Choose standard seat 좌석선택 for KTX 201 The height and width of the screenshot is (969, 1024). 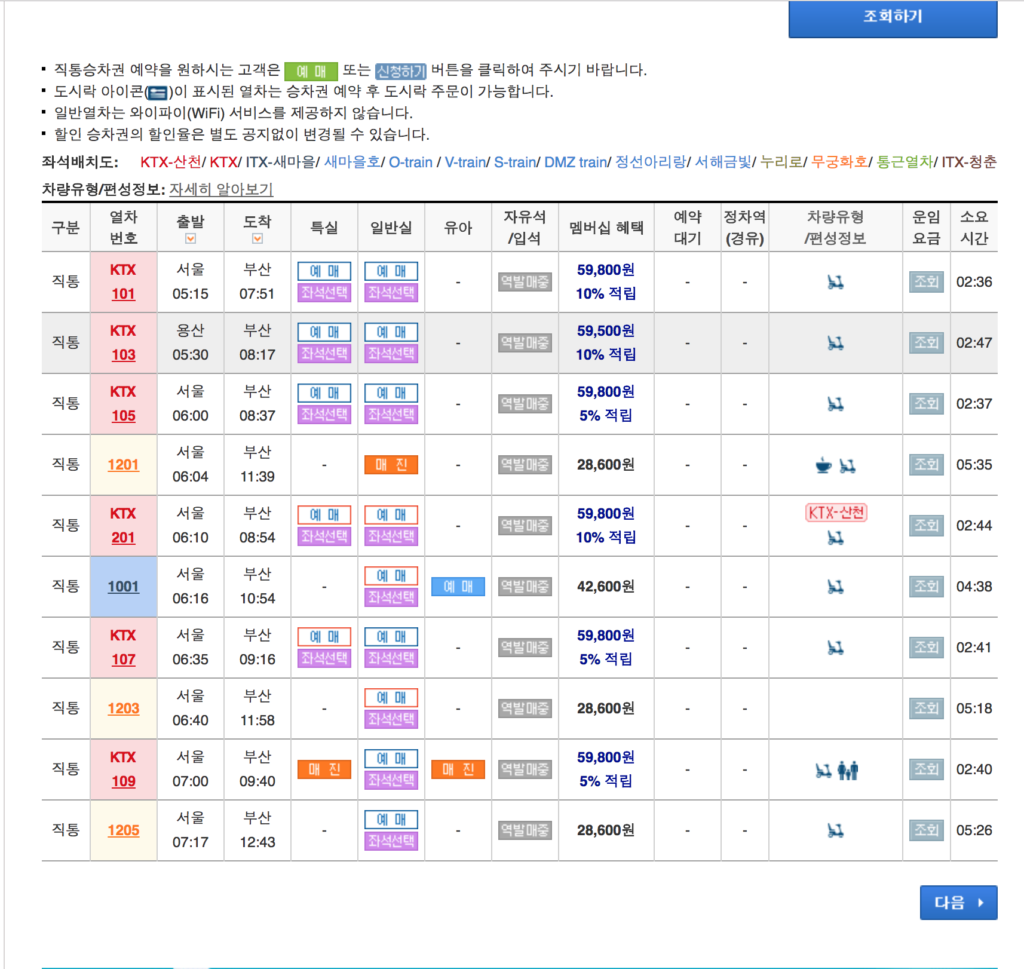point(391,536)
